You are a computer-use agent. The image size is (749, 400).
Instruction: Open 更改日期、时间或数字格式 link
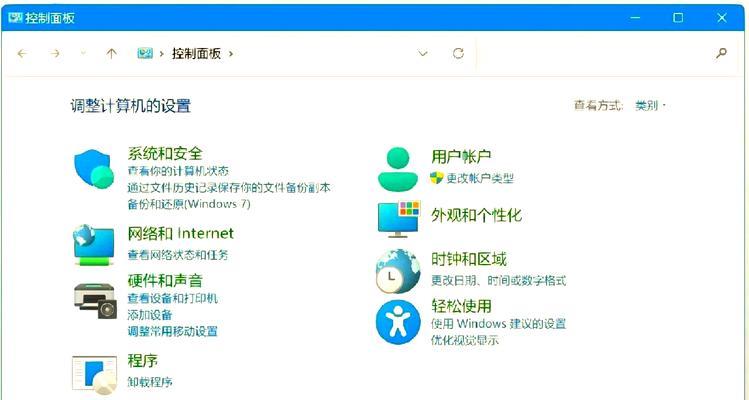pos(498,280)
